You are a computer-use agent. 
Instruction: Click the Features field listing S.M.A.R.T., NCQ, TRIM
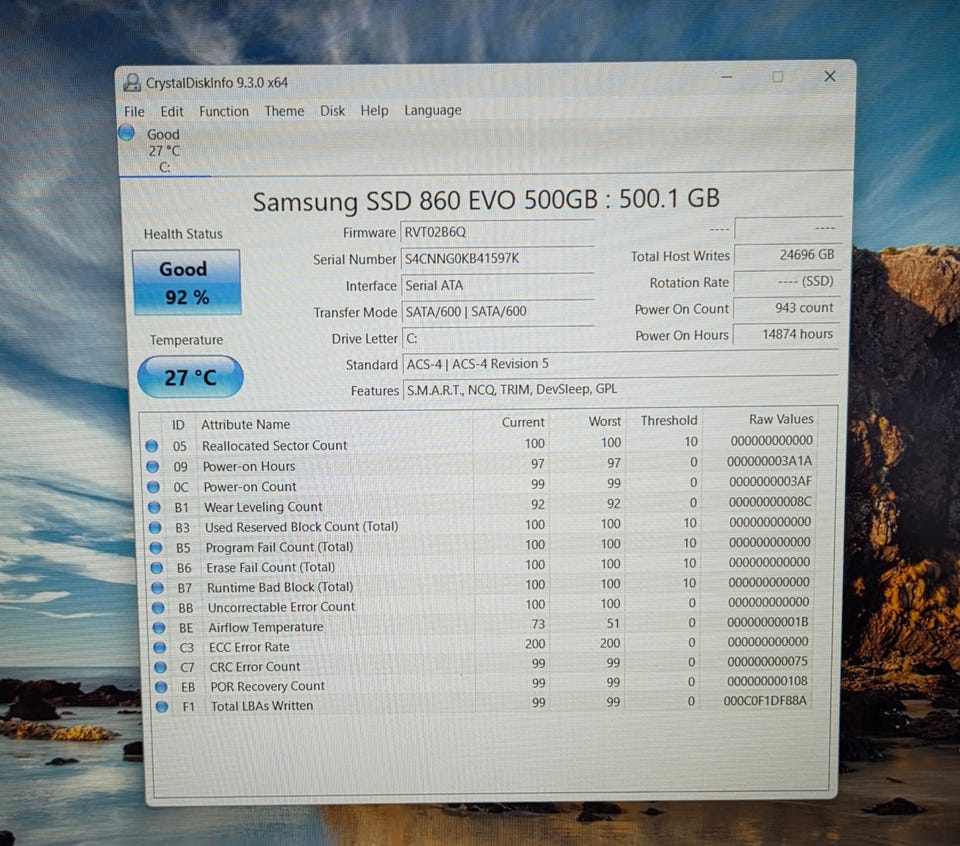(620, 389)
